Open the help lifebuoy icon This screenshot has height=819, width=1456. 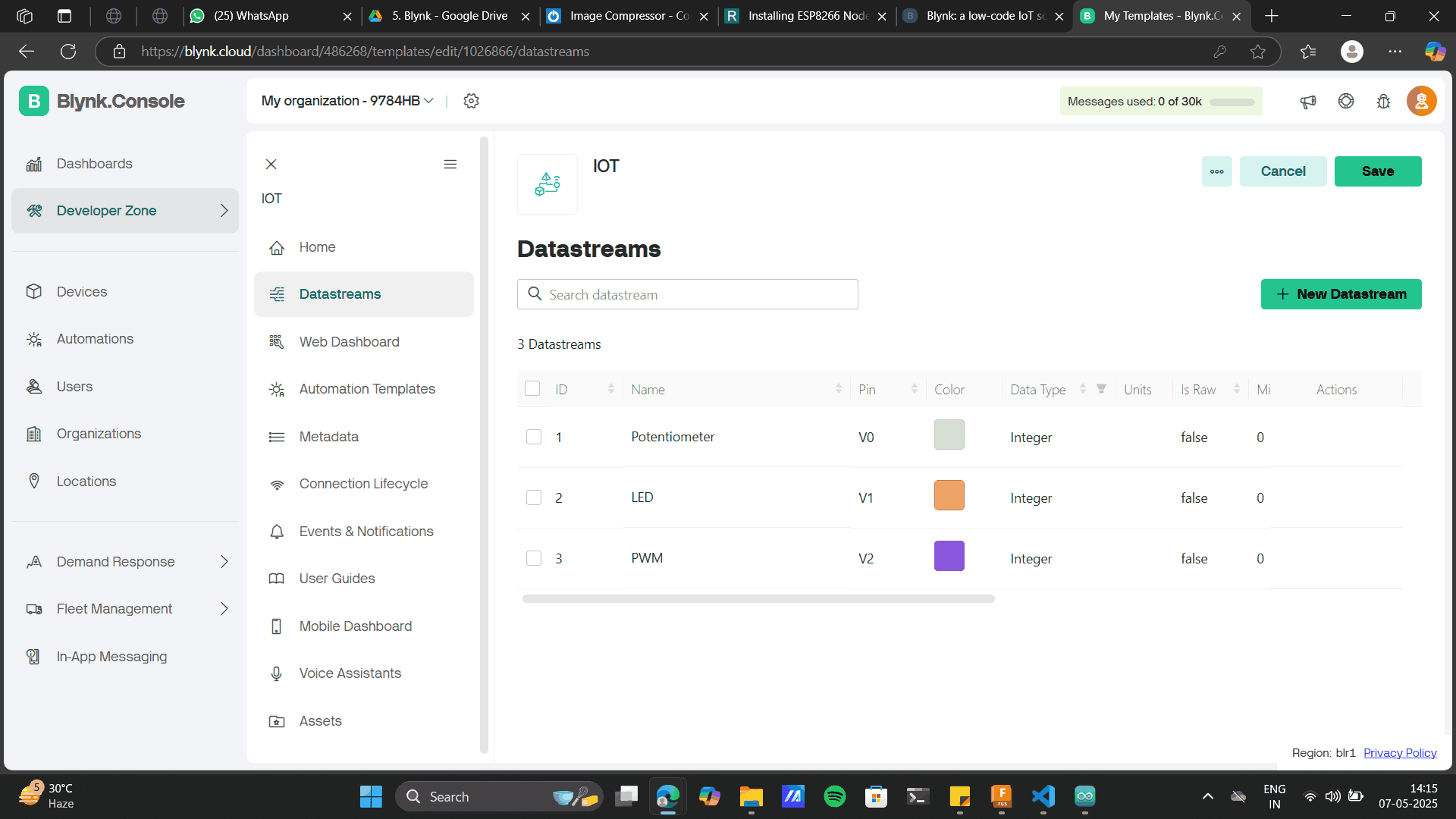click(x=1346, y=101)
